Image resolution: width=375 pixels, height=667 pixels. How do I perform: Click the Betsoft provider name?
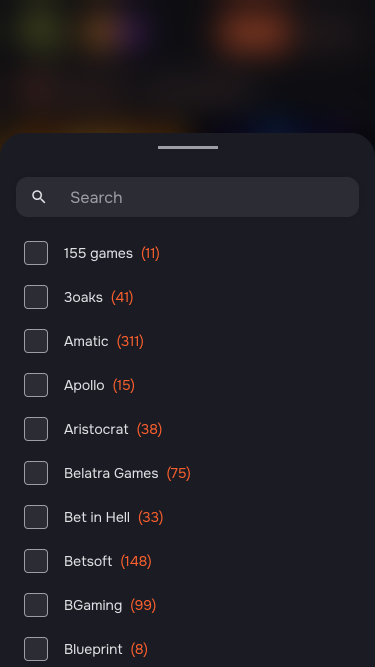(x=88, y=561)
